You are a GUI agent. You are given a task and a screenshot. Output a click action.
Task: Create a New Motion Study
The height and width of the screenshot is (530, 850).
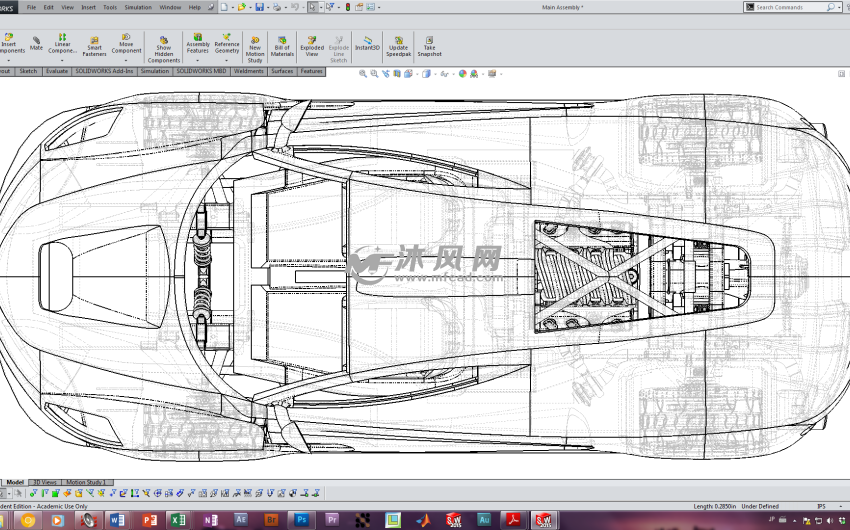click(x=255, y=42)
